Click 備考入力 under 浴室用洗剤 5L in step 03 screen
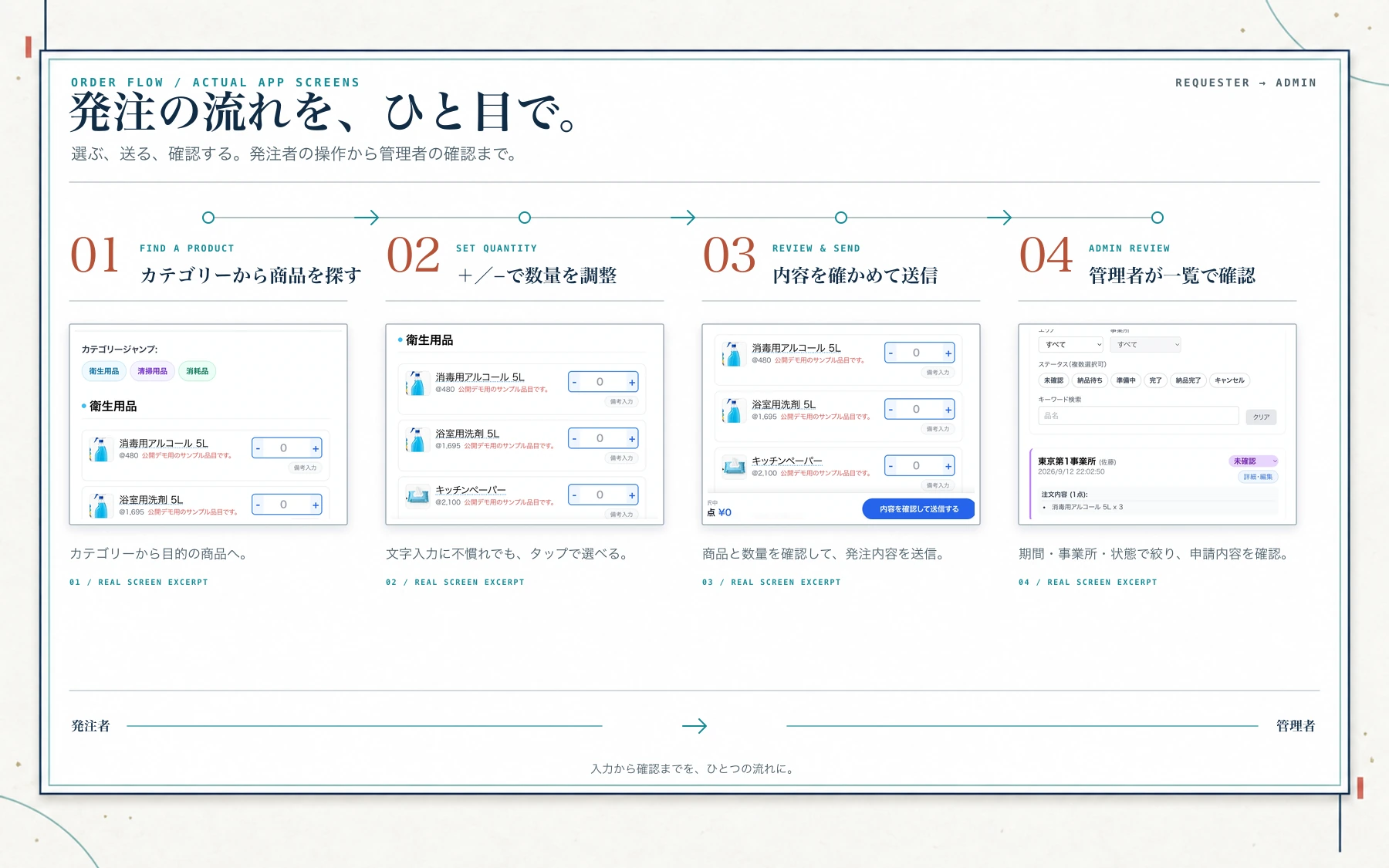Screen dimensions: 1389x868 pyautogui.click(x=938, y=429)
